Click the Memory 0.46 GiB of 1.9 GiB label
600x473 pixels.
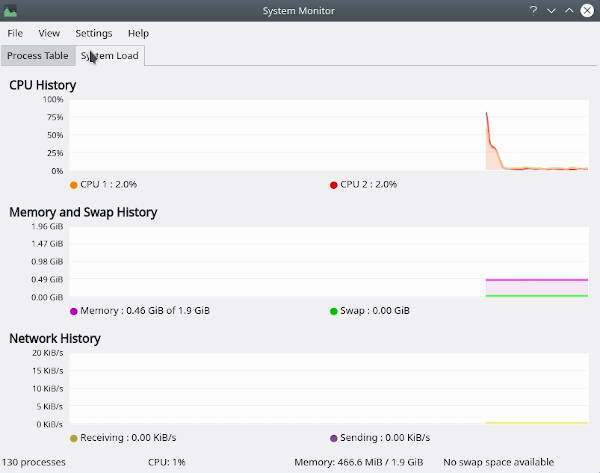click(x=145, y=310)
